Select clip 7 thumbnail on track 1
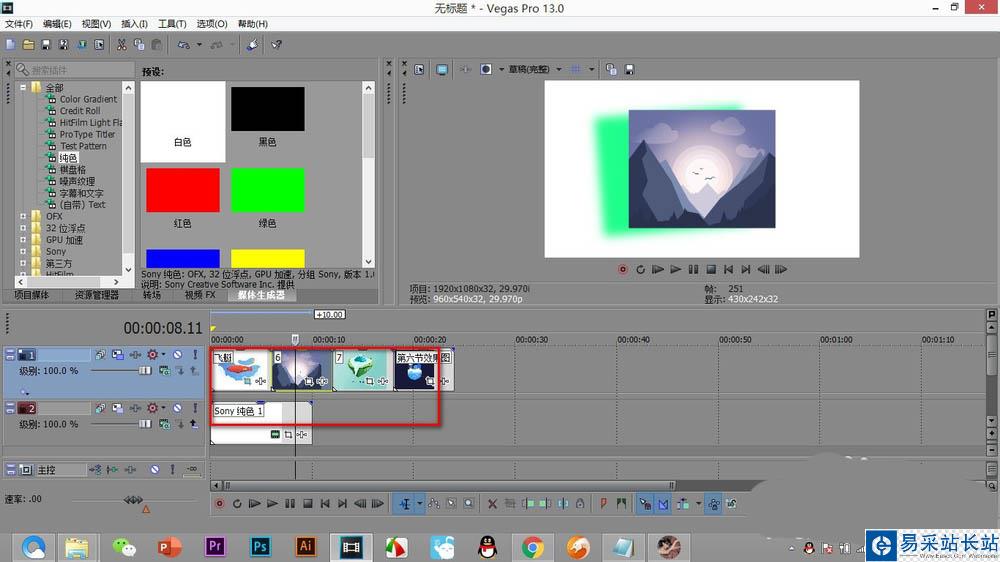 [364, 370]
